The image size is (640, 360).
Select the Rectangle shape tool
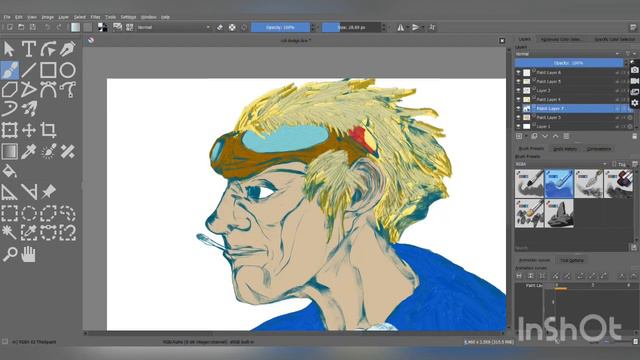coord(48,70)
